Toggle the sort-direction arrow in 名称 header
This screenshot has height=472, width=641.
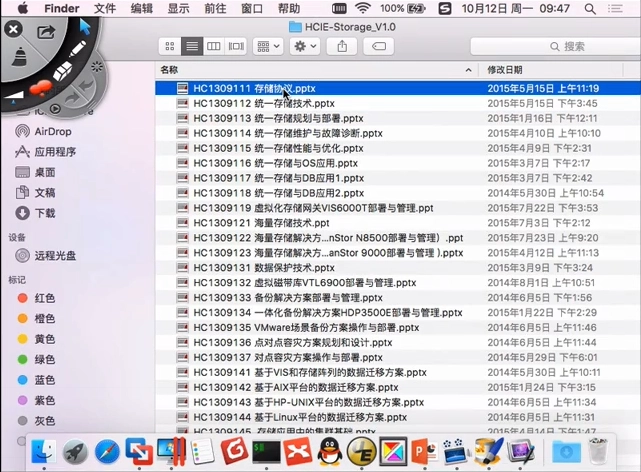[x=468, y=70]
